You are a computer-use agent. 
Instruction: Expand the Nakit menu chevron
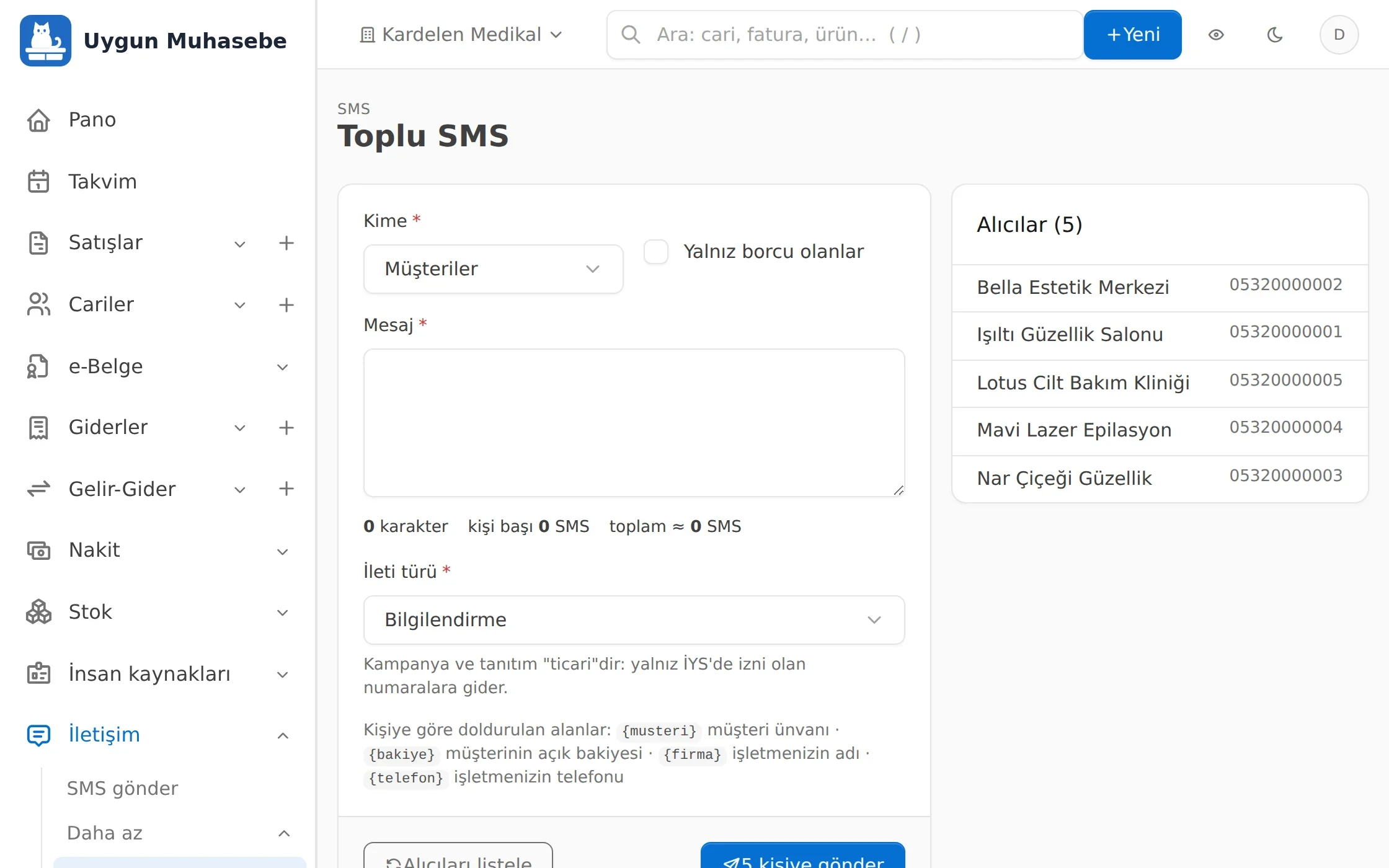pyautogui.click(x=282, y=551)
